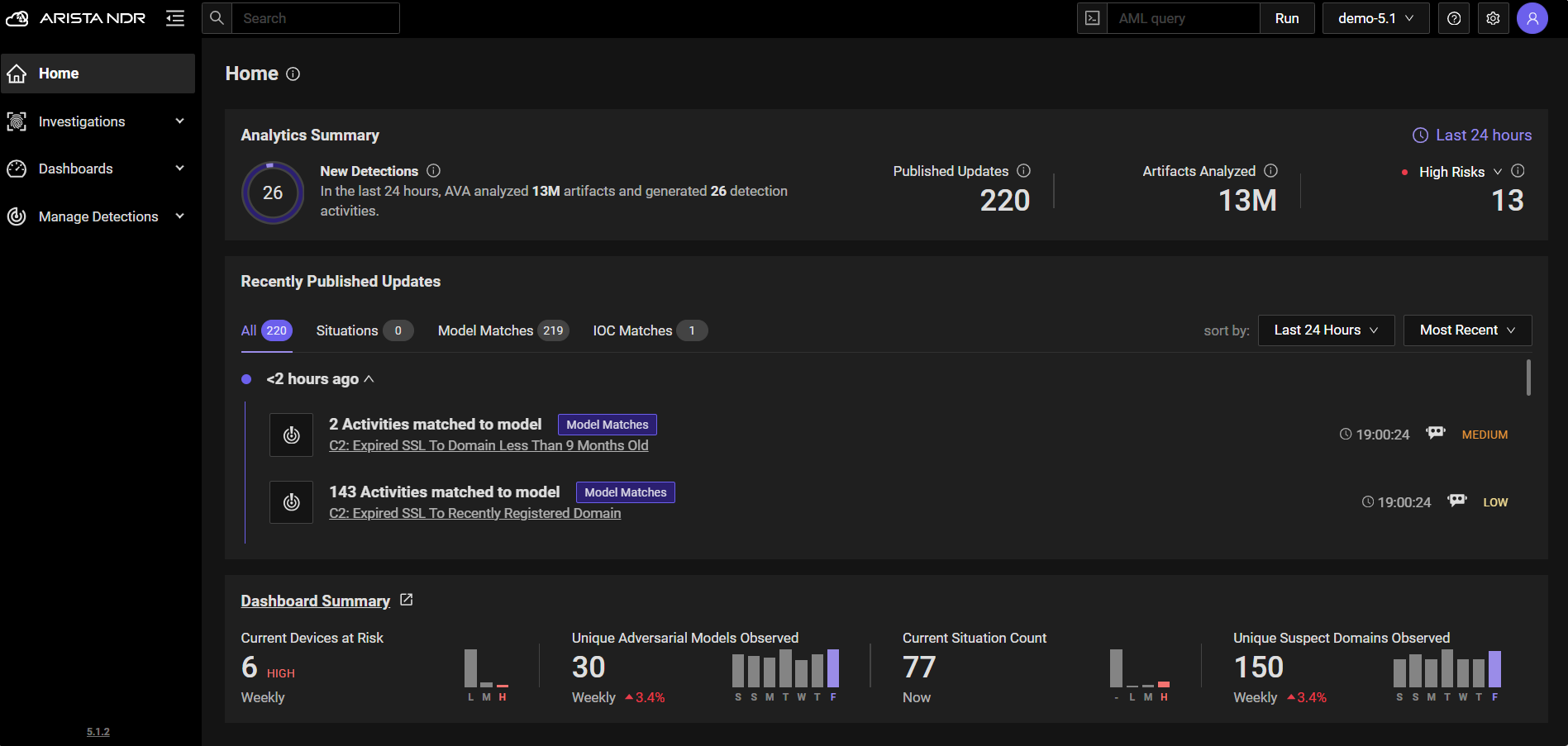Open the demo-5.1 environment dropdown

[1375, 17]
